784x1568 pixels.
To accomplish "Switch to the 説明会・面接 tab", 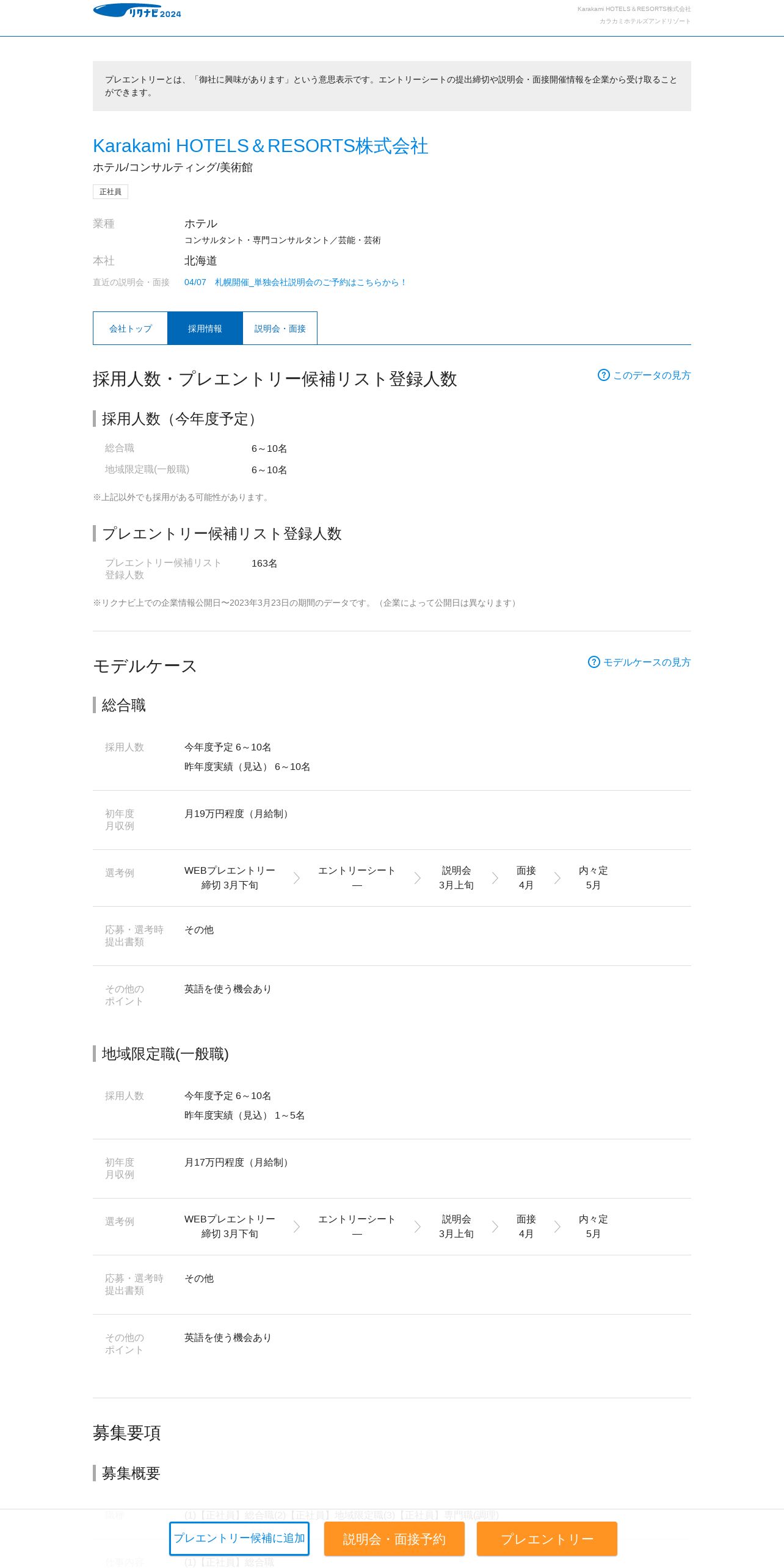I will 280,328.
